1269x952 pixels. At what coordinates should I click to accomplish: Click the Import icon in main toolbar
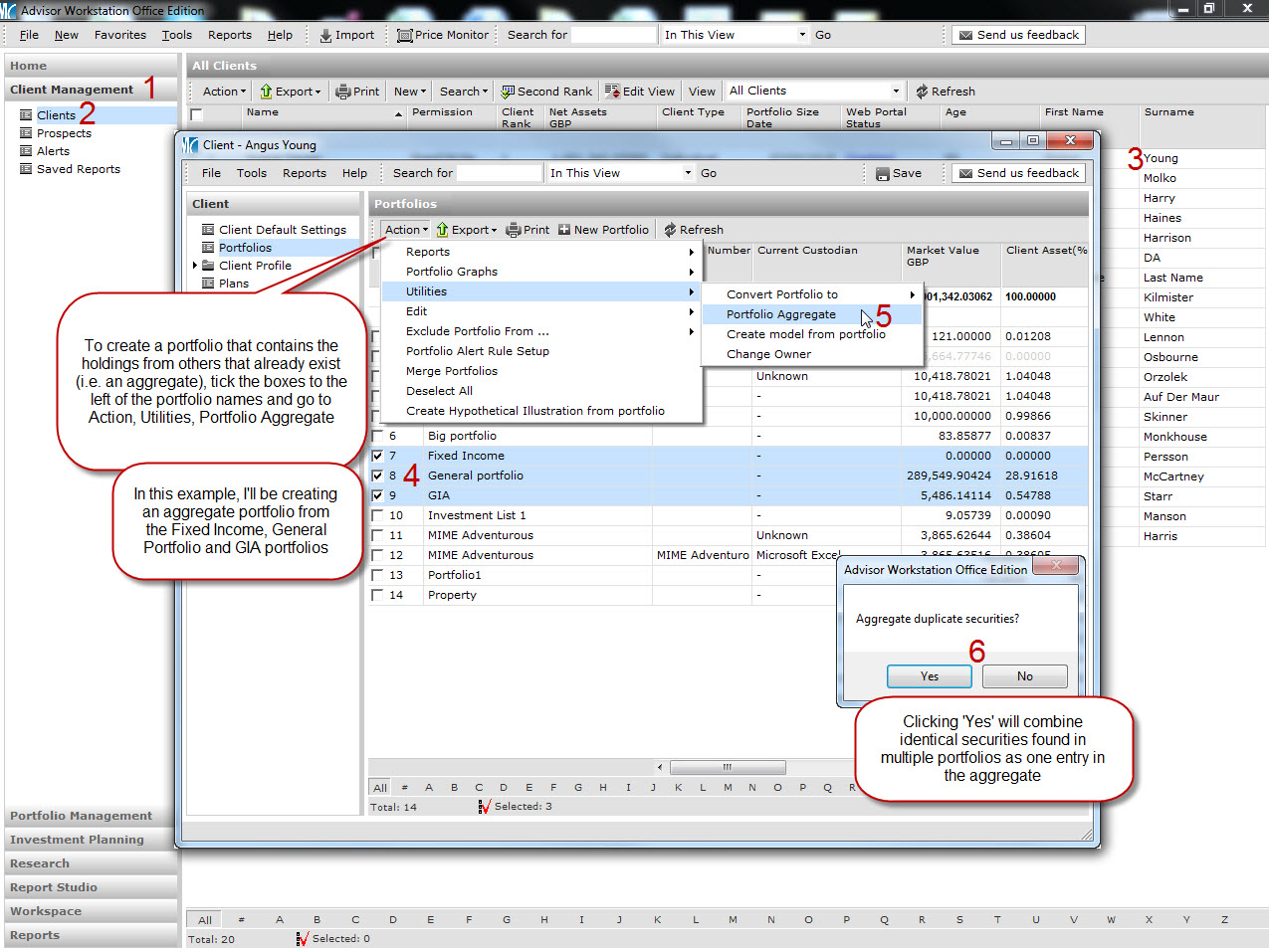[x=325, y=36]
